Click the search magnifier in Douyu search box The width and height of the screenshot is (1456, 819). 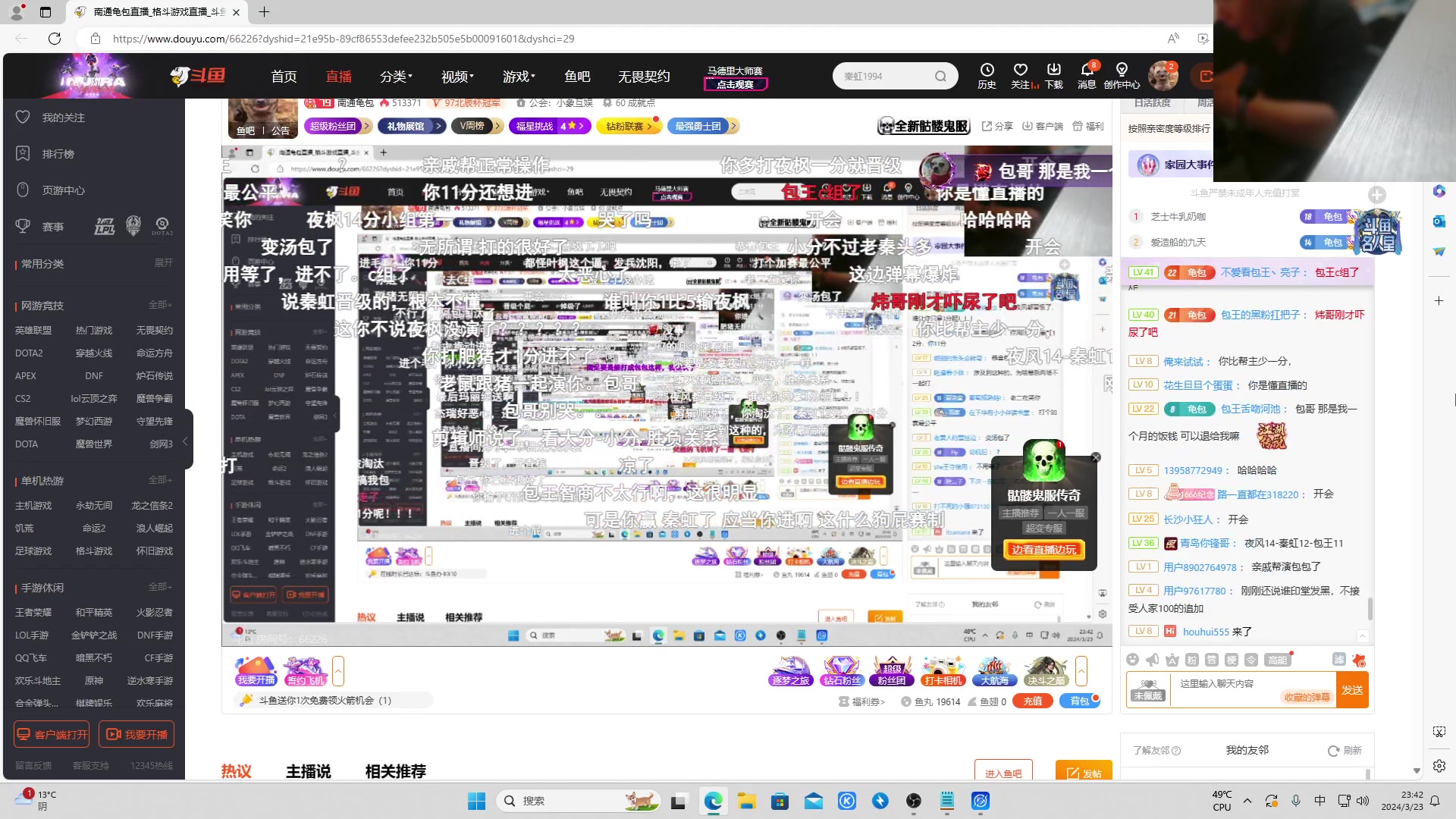click(940, 76)
